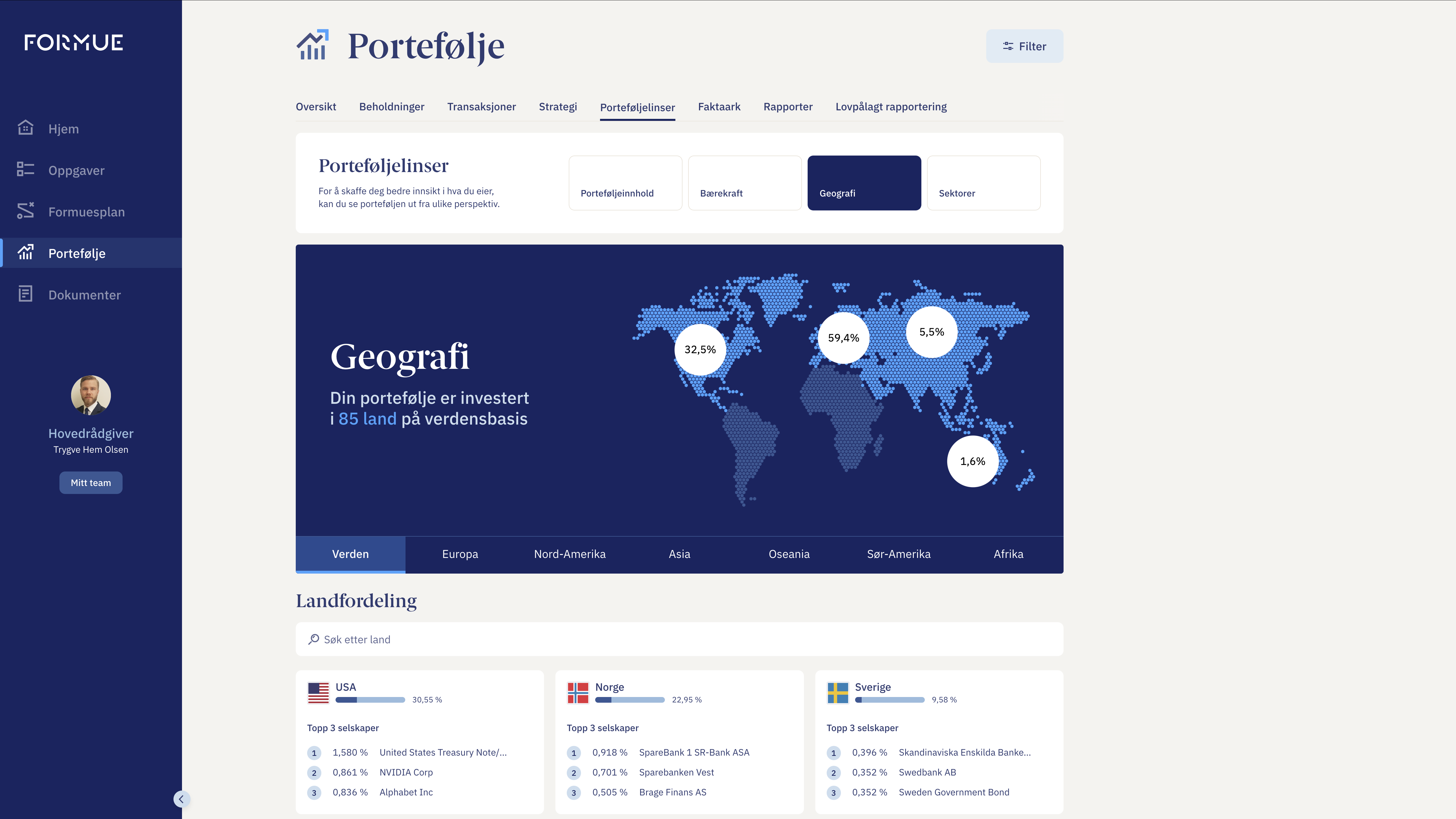This screenshot has height=819, width=1456.
Task: Click in the Søk etter land field
Action: (x=679, y=639)
